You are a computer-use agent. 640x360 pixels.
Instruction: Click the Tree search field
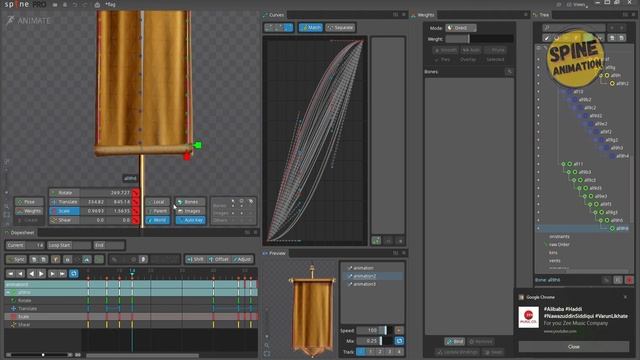(573, 27)
